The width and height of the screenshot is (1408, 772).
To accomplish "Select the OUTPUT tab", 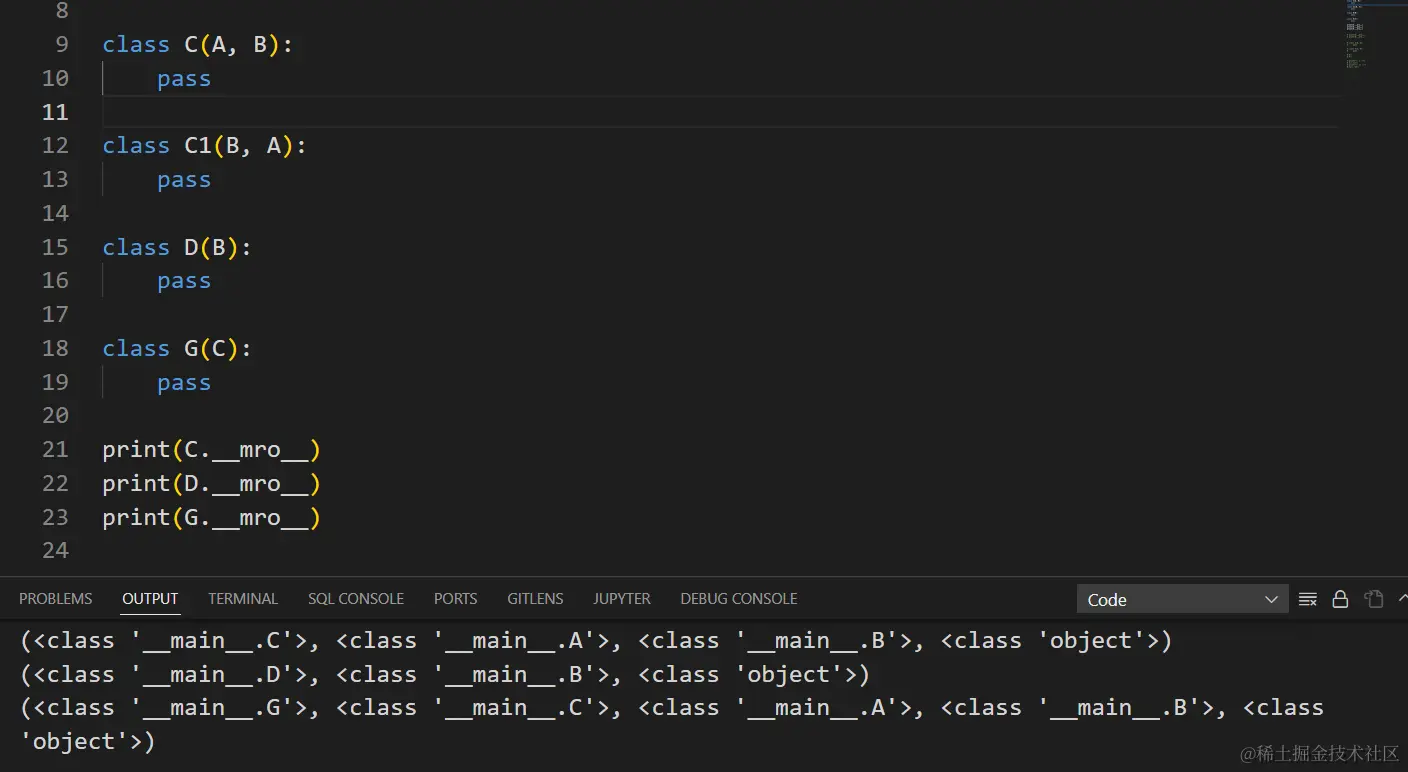I will 150,599.
